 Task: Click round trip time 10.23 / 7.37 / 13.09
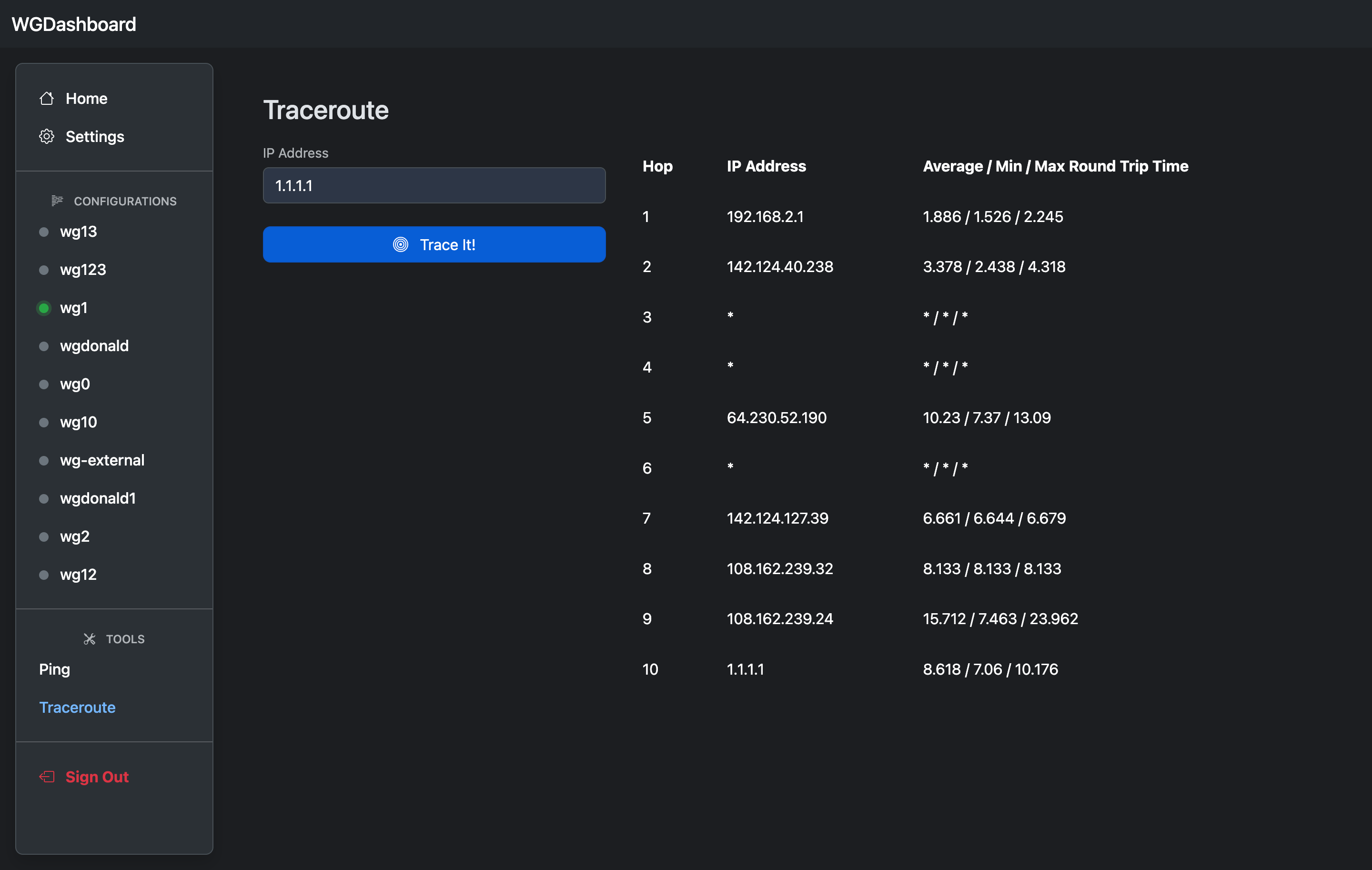tap(987, 418)
